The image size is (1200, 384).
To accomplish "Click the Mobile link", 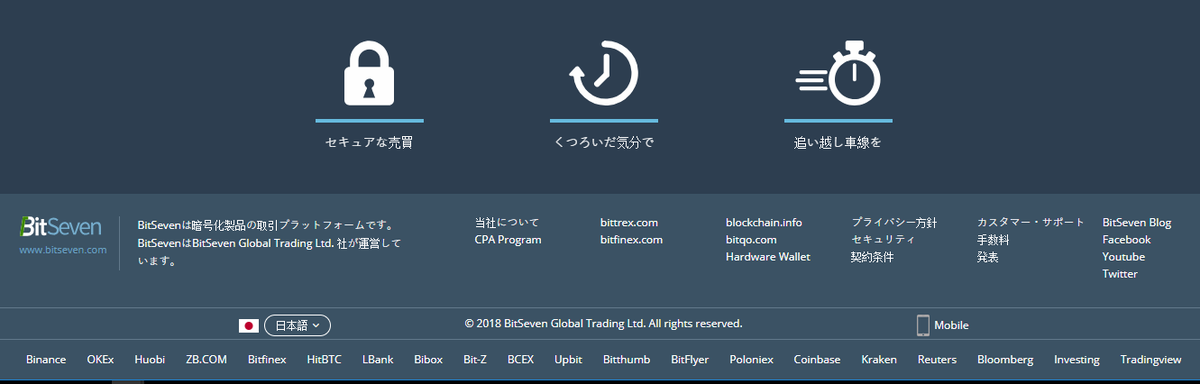I will click(951, 325).
